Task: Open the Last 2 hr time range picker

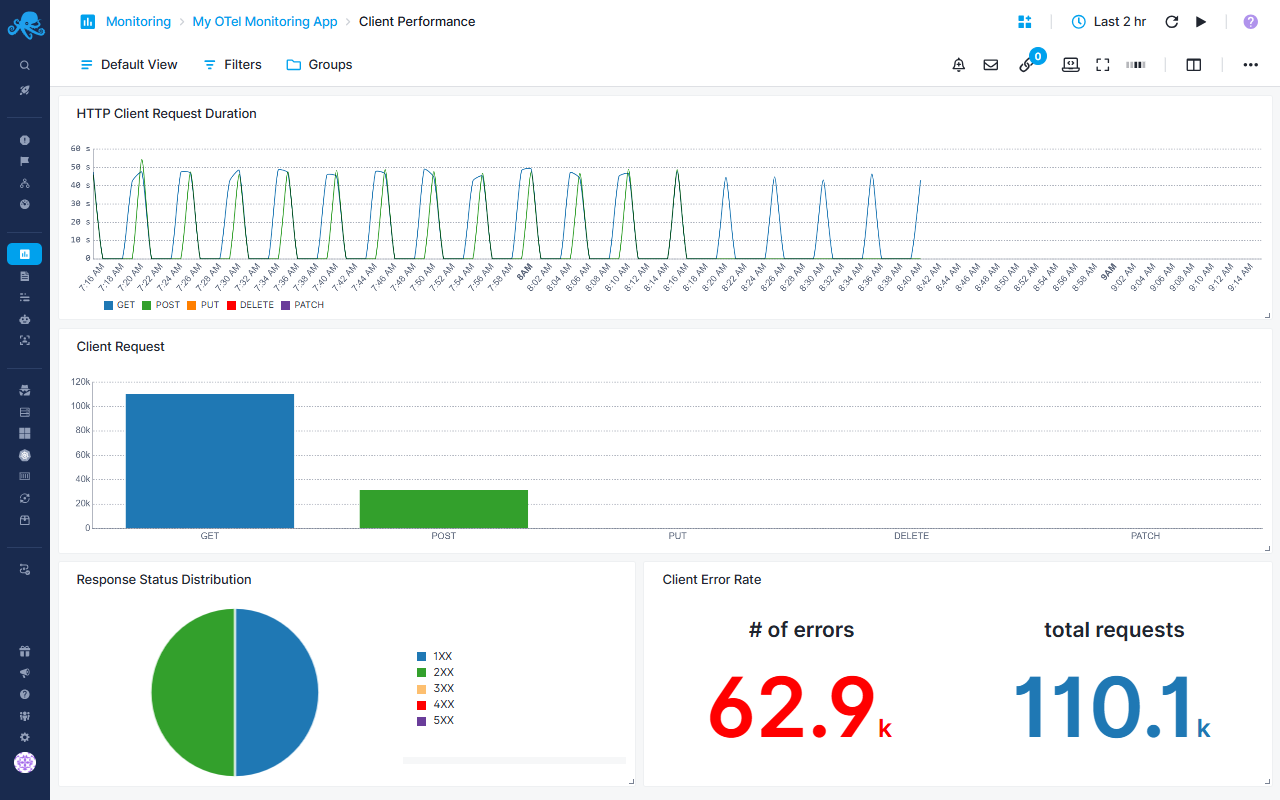Action: point(1108,21)
